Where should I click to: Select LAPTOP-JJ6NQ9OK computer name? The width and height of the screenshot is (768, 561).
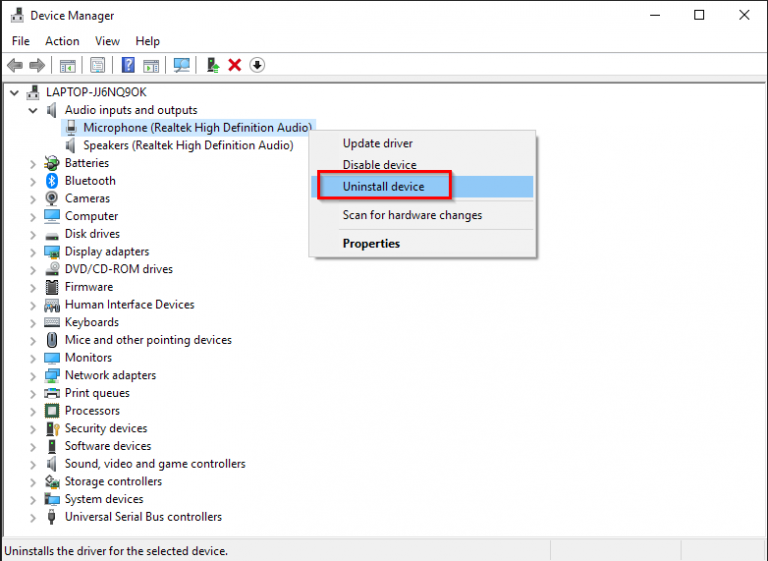coord(96,92)
